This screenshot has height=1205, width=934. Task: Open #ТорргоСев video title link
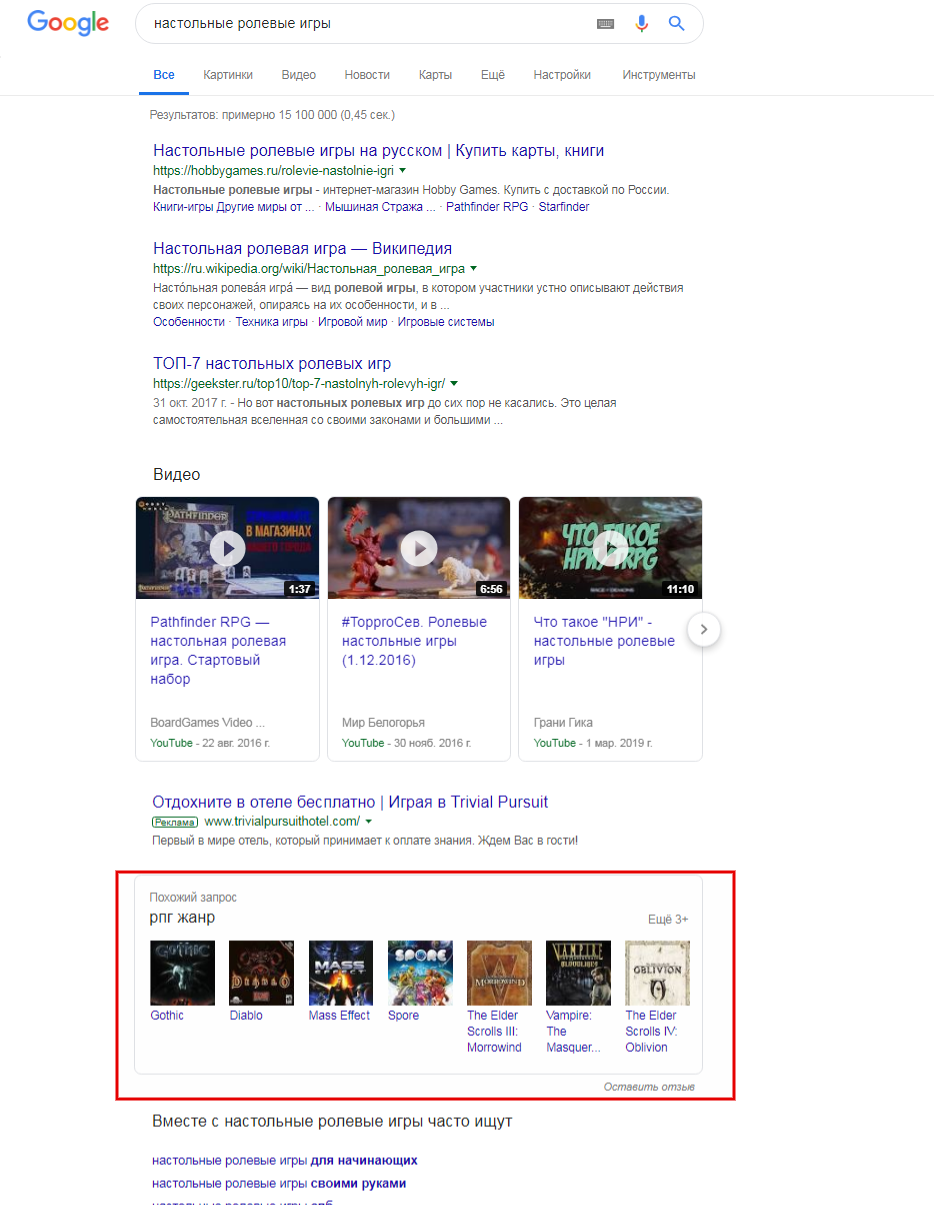[414, 641]
